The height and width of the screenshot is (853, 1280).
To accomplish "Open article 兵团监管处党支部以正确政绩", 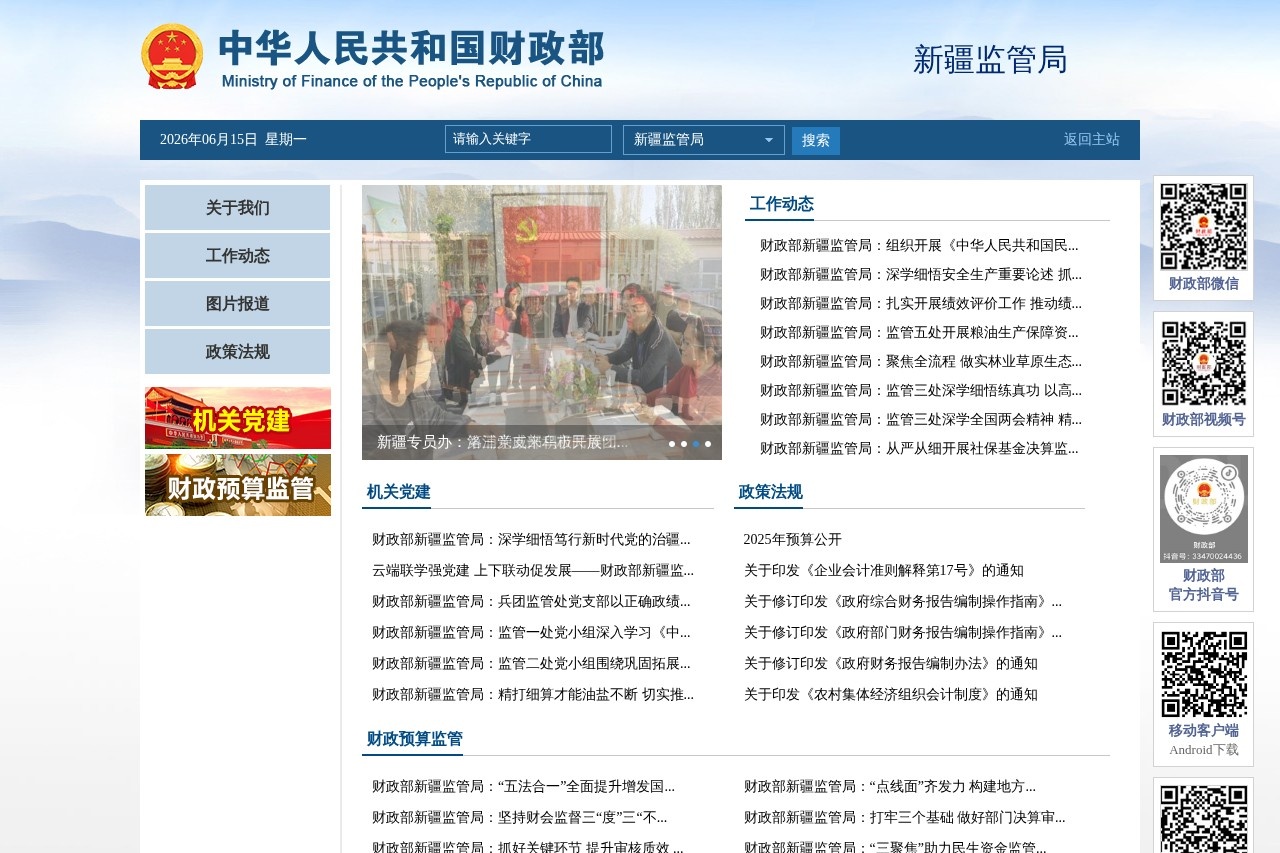I will (531, 602).
